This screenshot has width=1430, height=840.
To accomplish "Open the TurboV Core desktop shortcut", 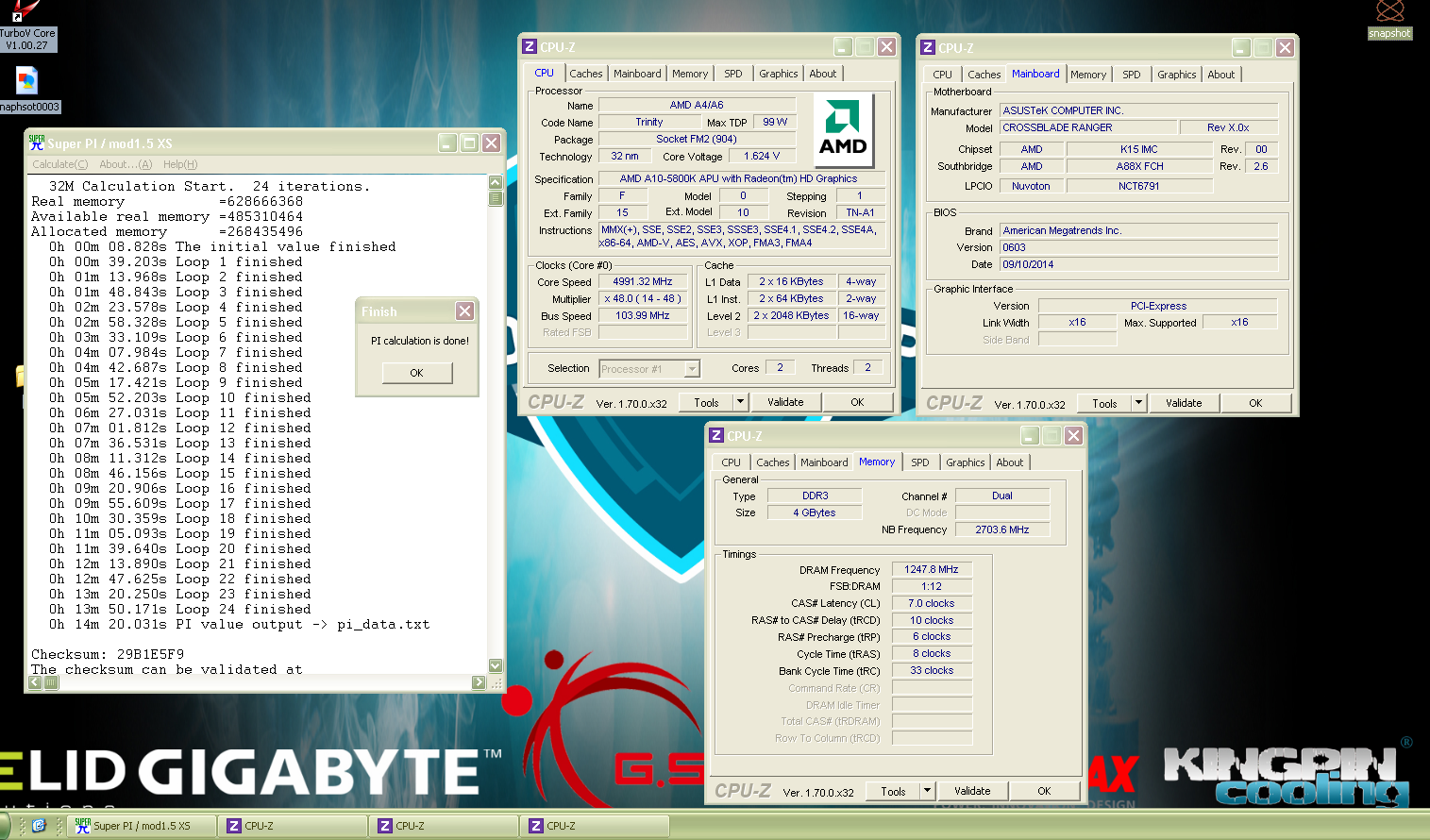I will coord(26,25).
